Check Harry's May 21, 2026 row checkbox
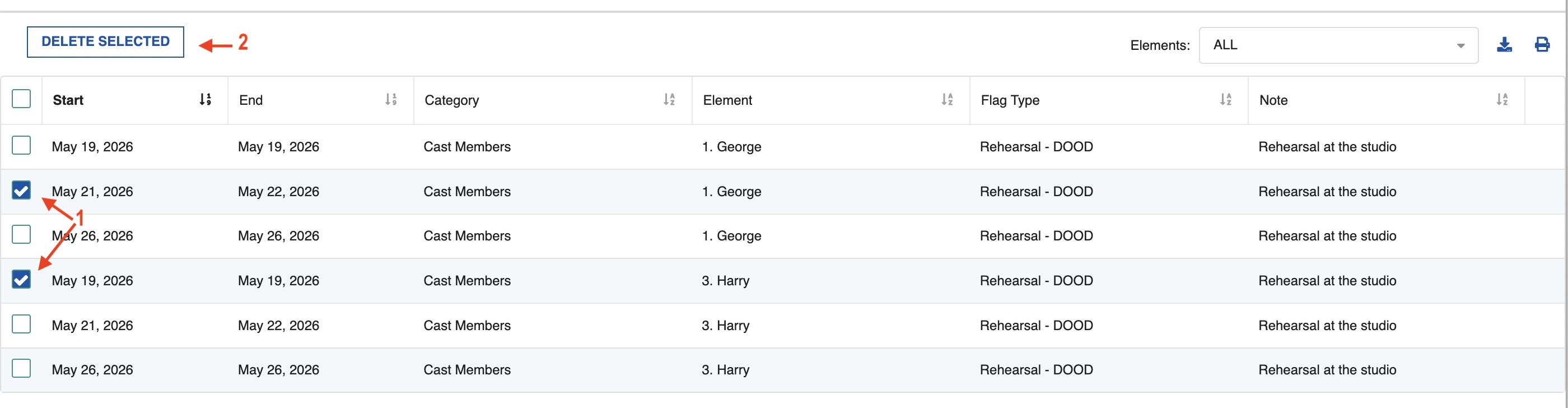Viewport: 1568px width, 408px height. [21, 324]
